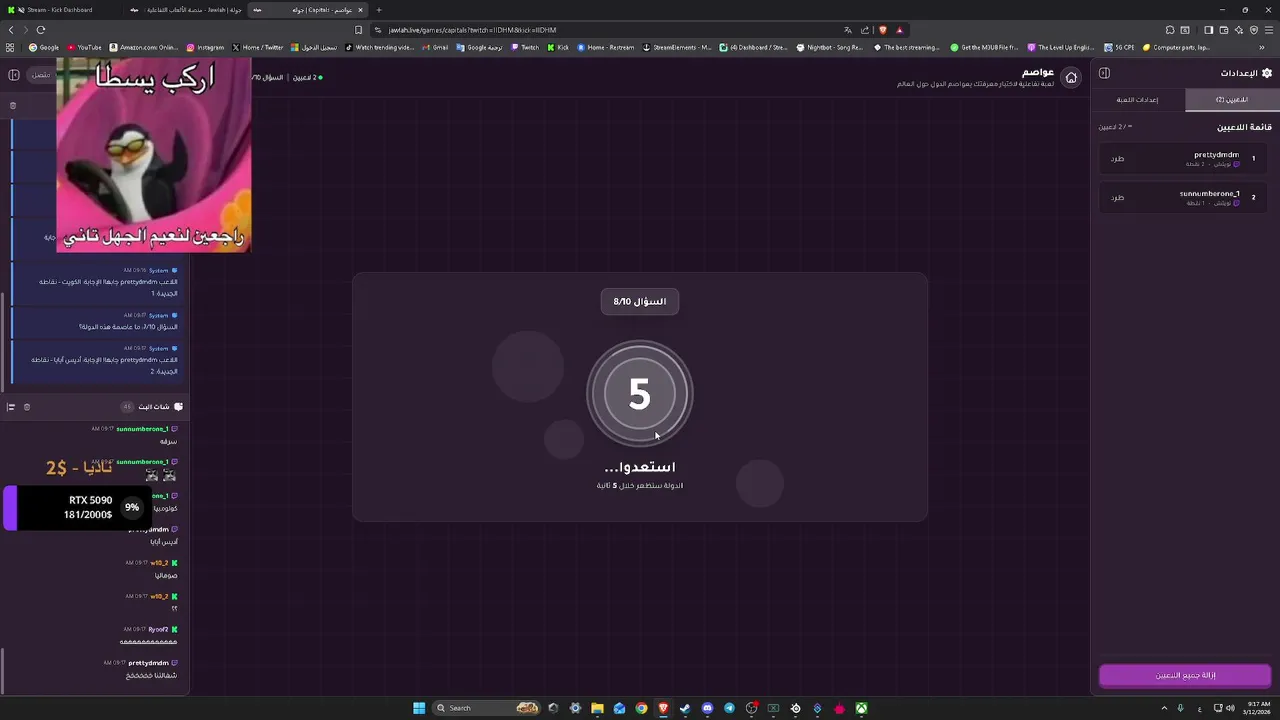The width and height of the screenshot is (1280, 720).
Task: Open the bookmarks apps grid icon
Action: click(10, 47)
